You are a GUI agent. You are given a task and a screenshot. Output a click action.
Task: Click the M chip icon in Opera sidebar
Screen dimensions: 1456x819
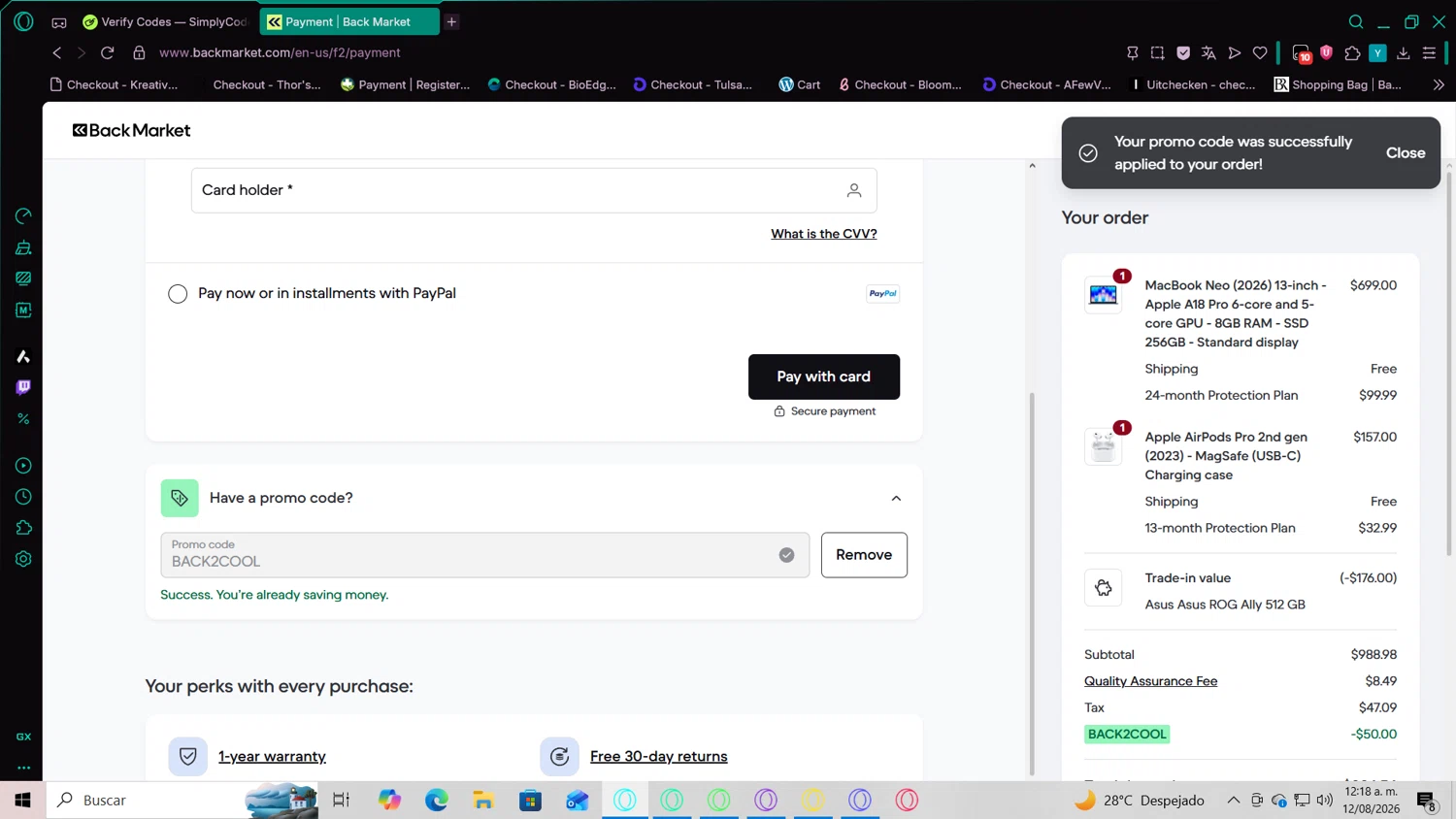click(23, 311)
